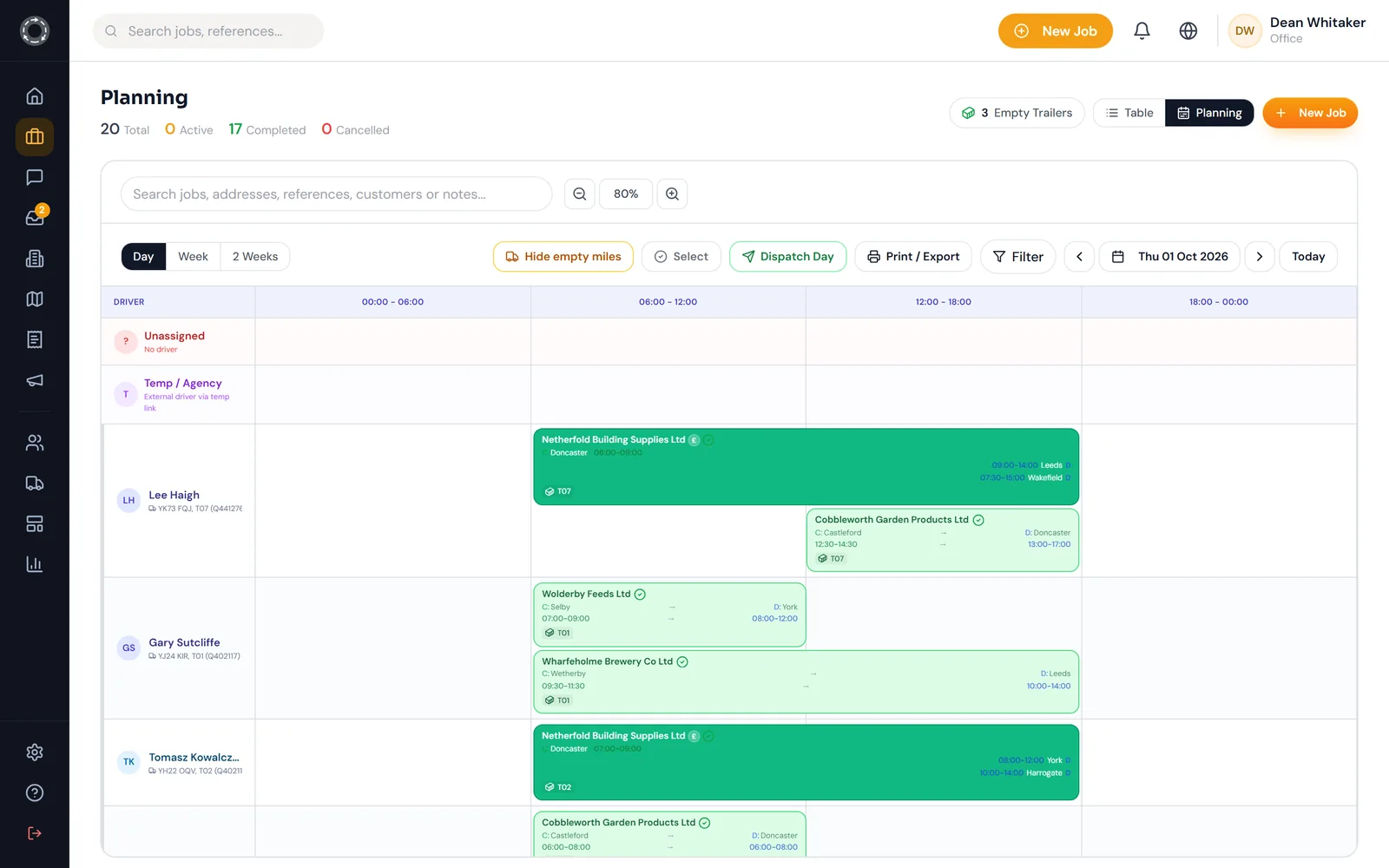Screen dimensions: 1389x868
Task: Open the Messages chat icon in sidebar
Action: coord(35,177)
